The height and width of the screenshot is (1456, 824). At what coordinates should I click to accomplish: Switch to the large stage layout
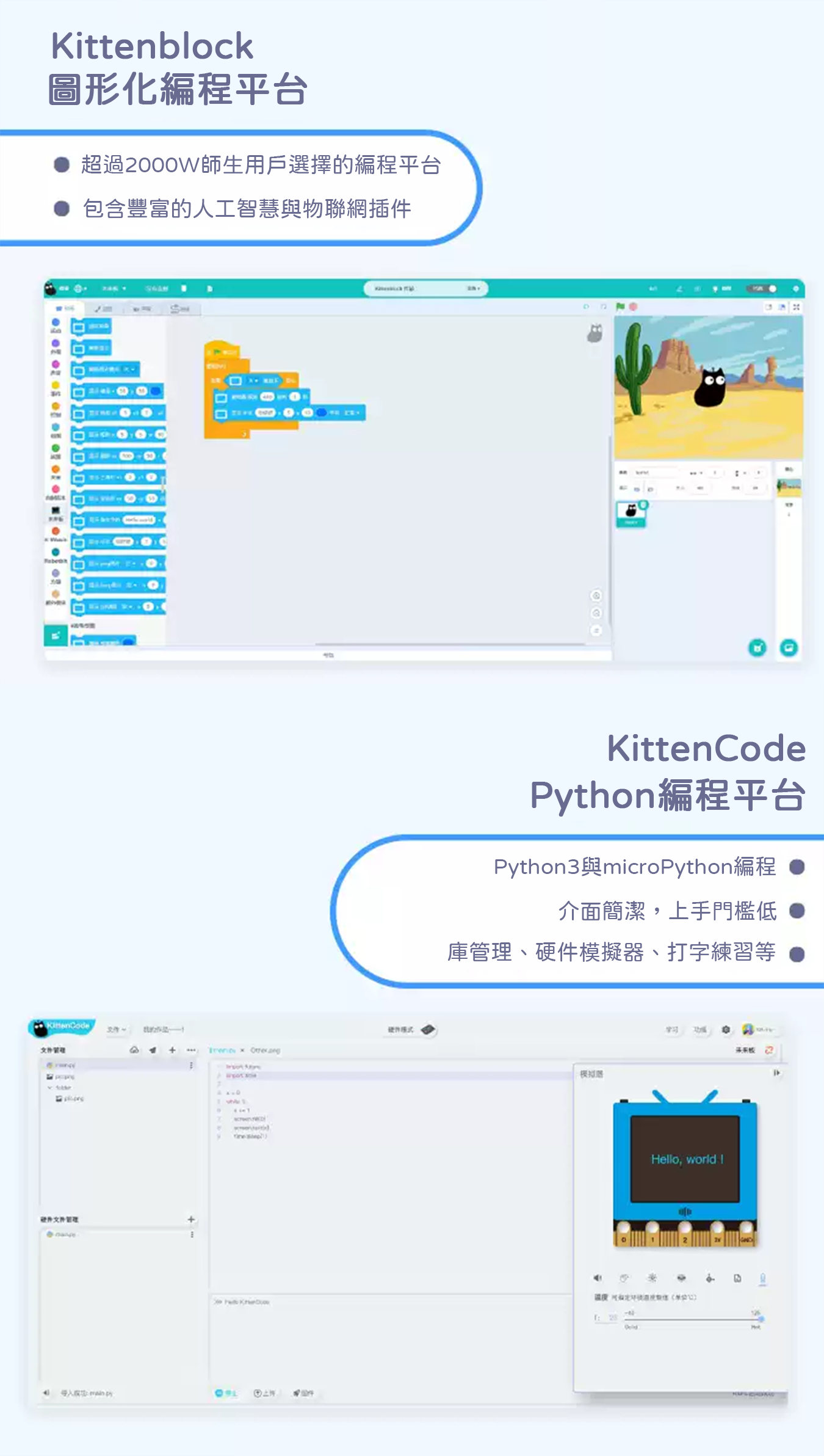(x=782, y=307)
